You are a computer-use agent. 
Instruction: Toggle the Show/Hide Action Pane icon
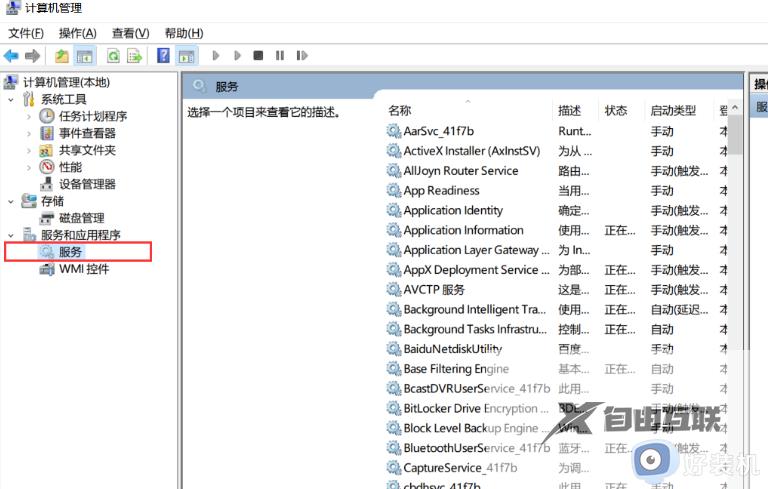(x=187, y=56)
